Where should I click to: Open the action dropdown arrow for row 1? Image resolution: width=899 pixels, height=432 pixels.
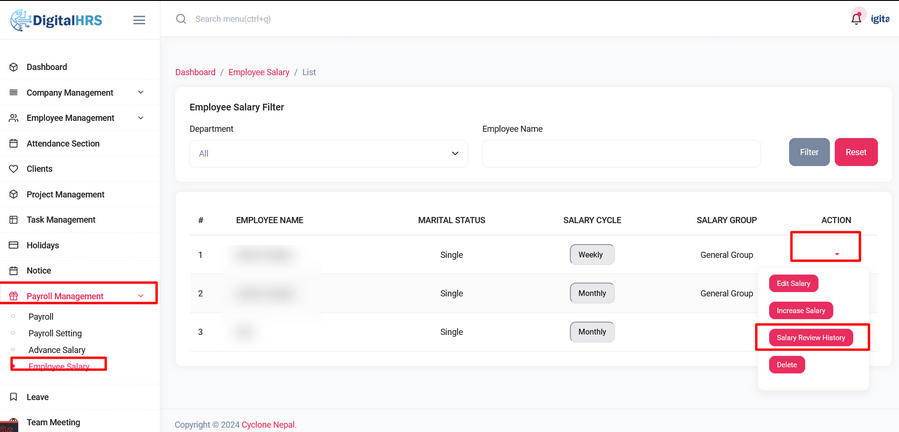click(x=837, y=254)
